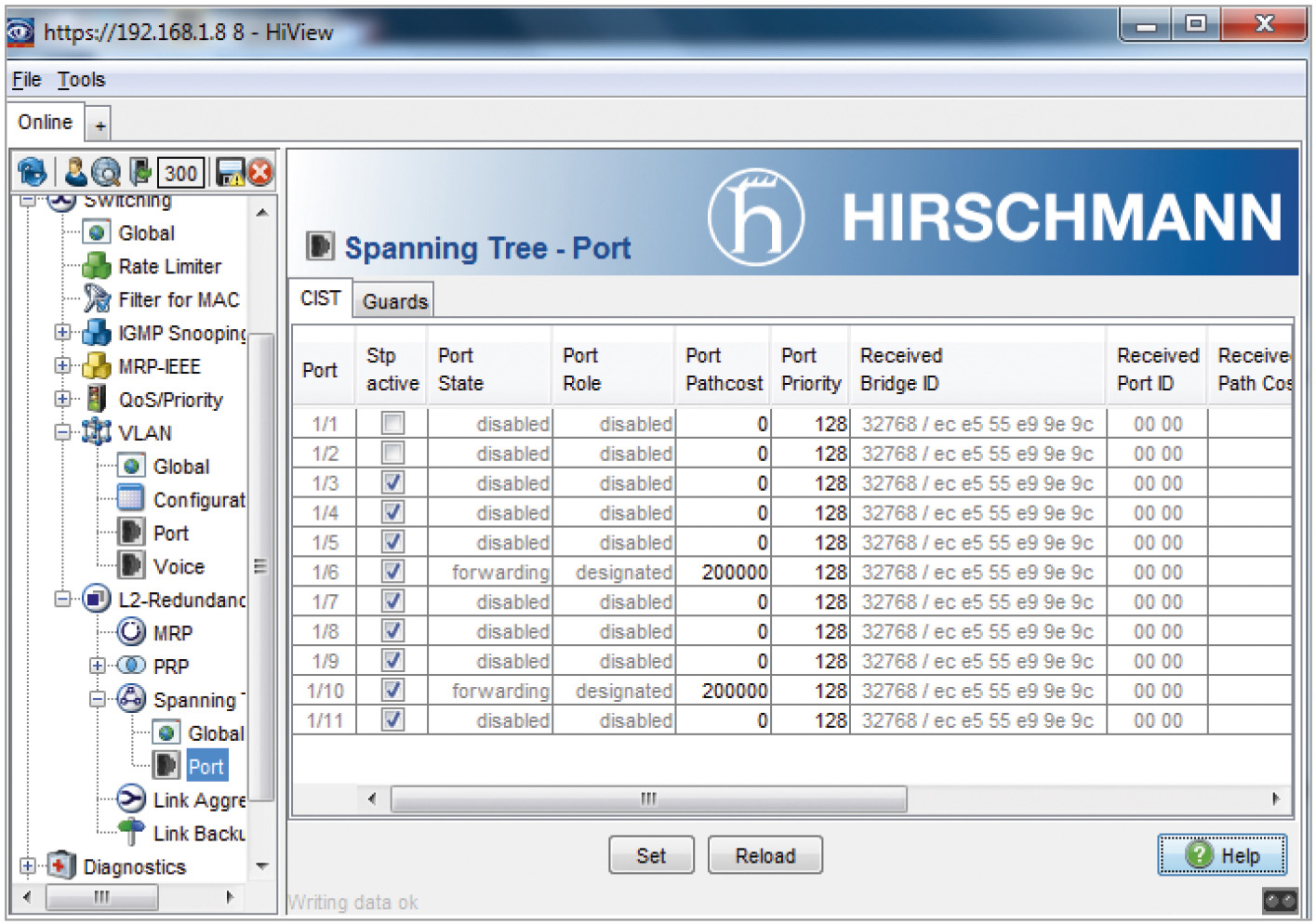Enable Stp active for port 1/1
Viewport: 1316px width, 924px height.
[393, 424]
